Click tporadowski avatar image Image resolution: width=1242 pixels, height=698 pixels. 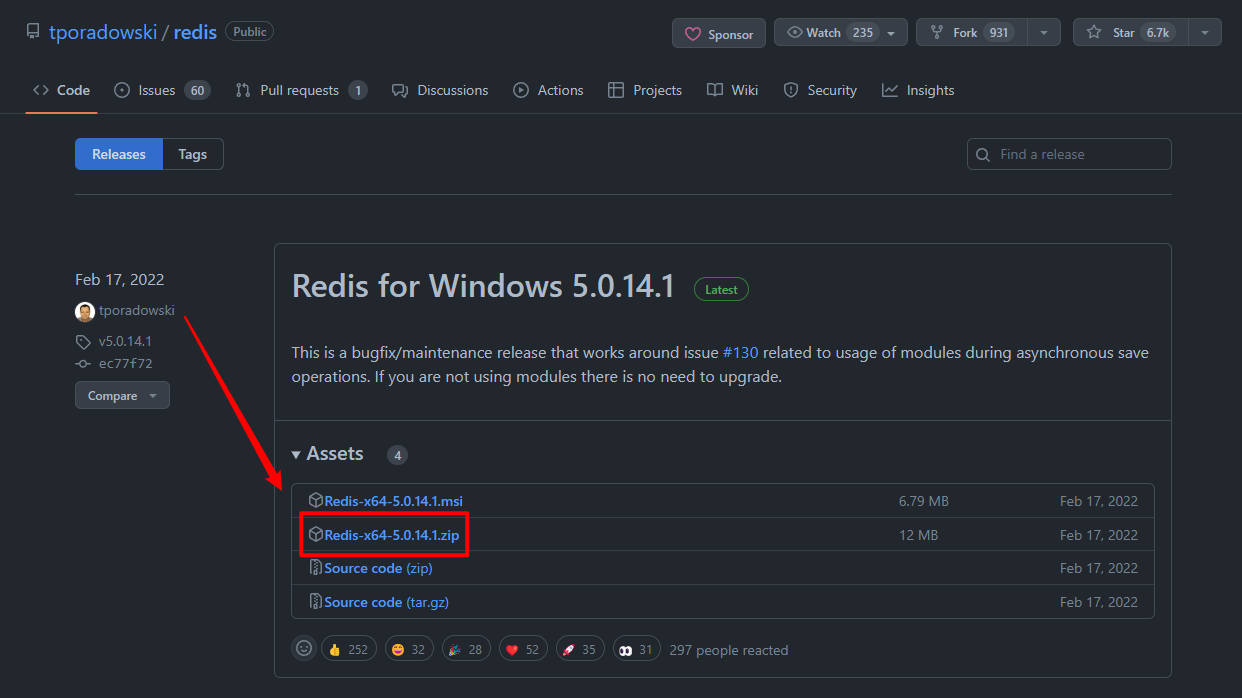[85, 311]
